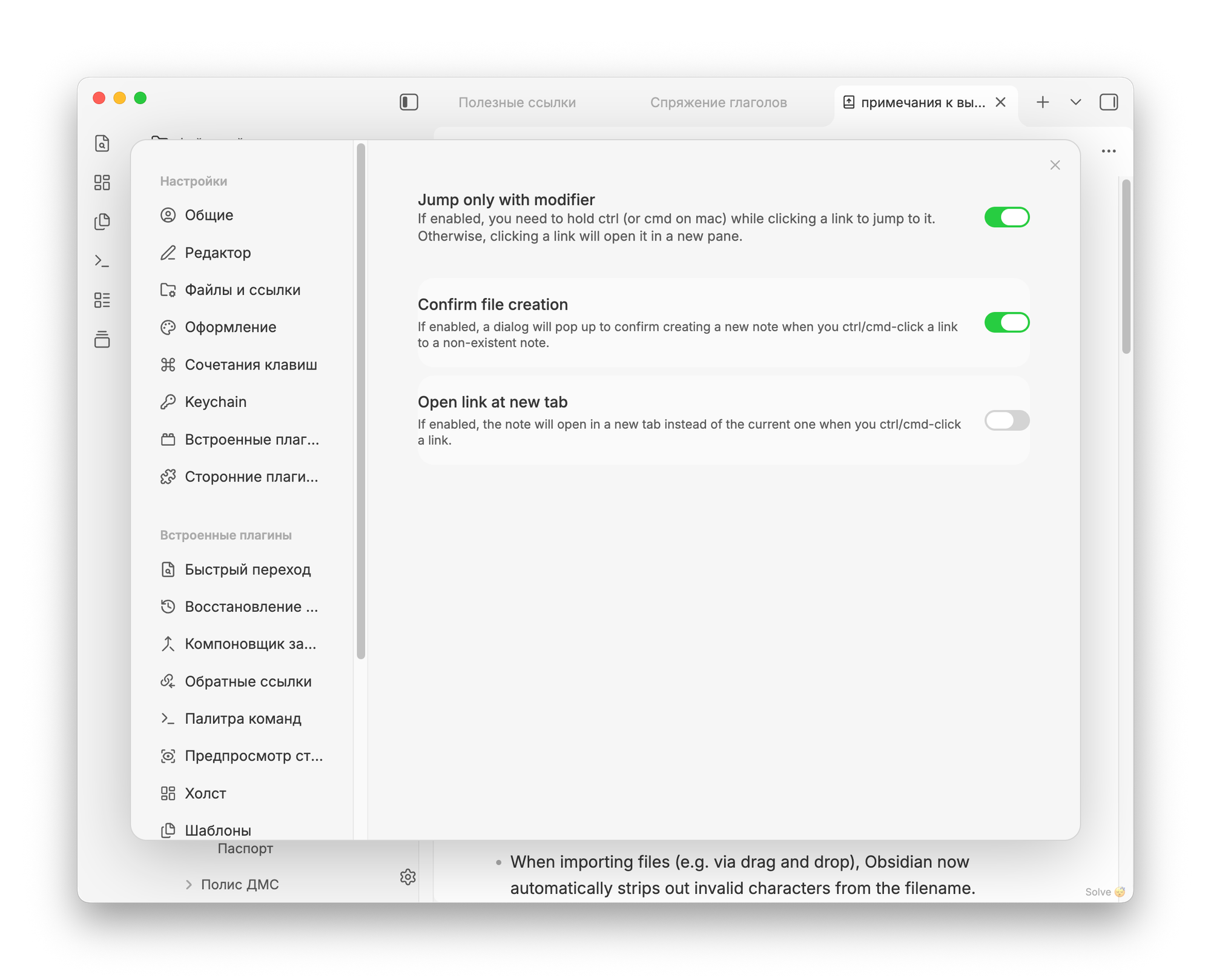Open quick switcher icon in left ribbon

102,144
